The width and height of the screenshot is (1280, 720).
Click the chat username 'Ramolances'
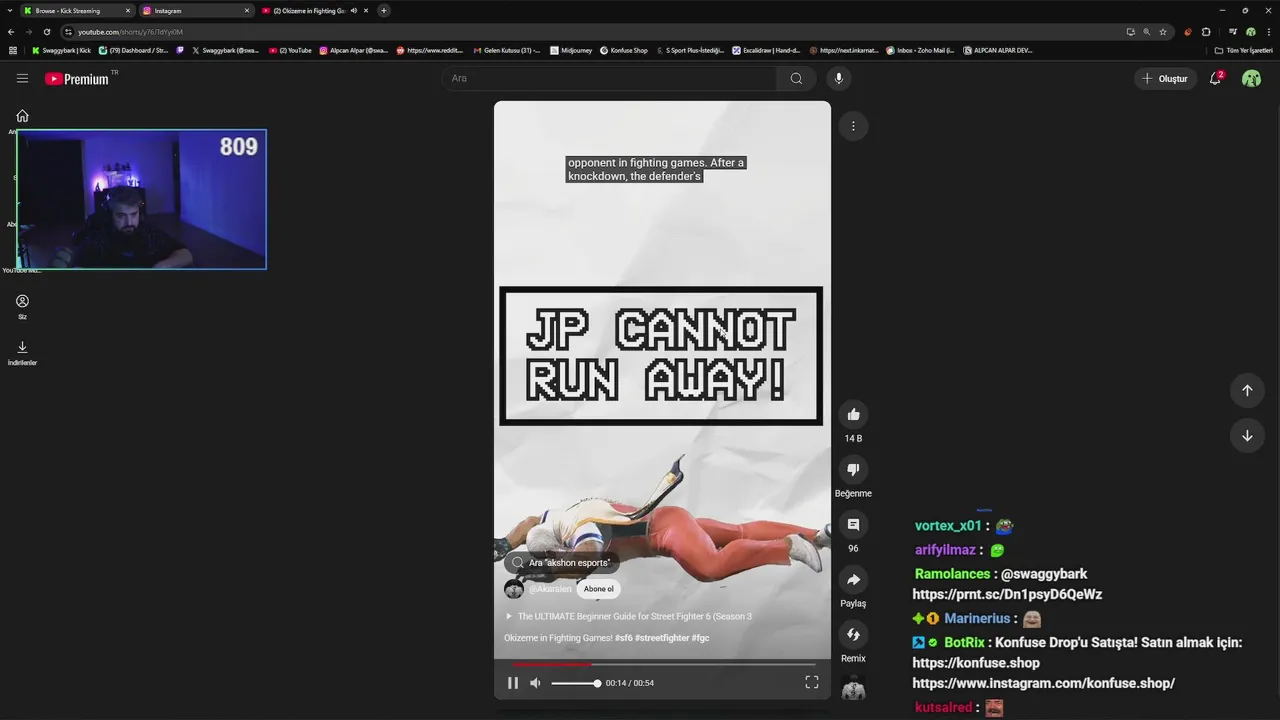point(953,574)
